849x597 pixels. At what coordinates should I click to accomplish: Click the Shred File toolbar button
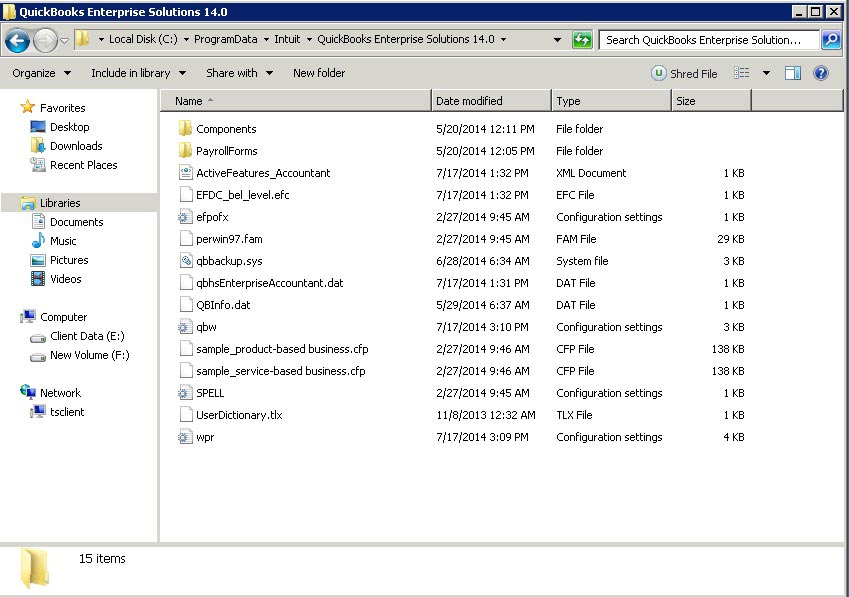pyautogui.click(x=685, y=73)
